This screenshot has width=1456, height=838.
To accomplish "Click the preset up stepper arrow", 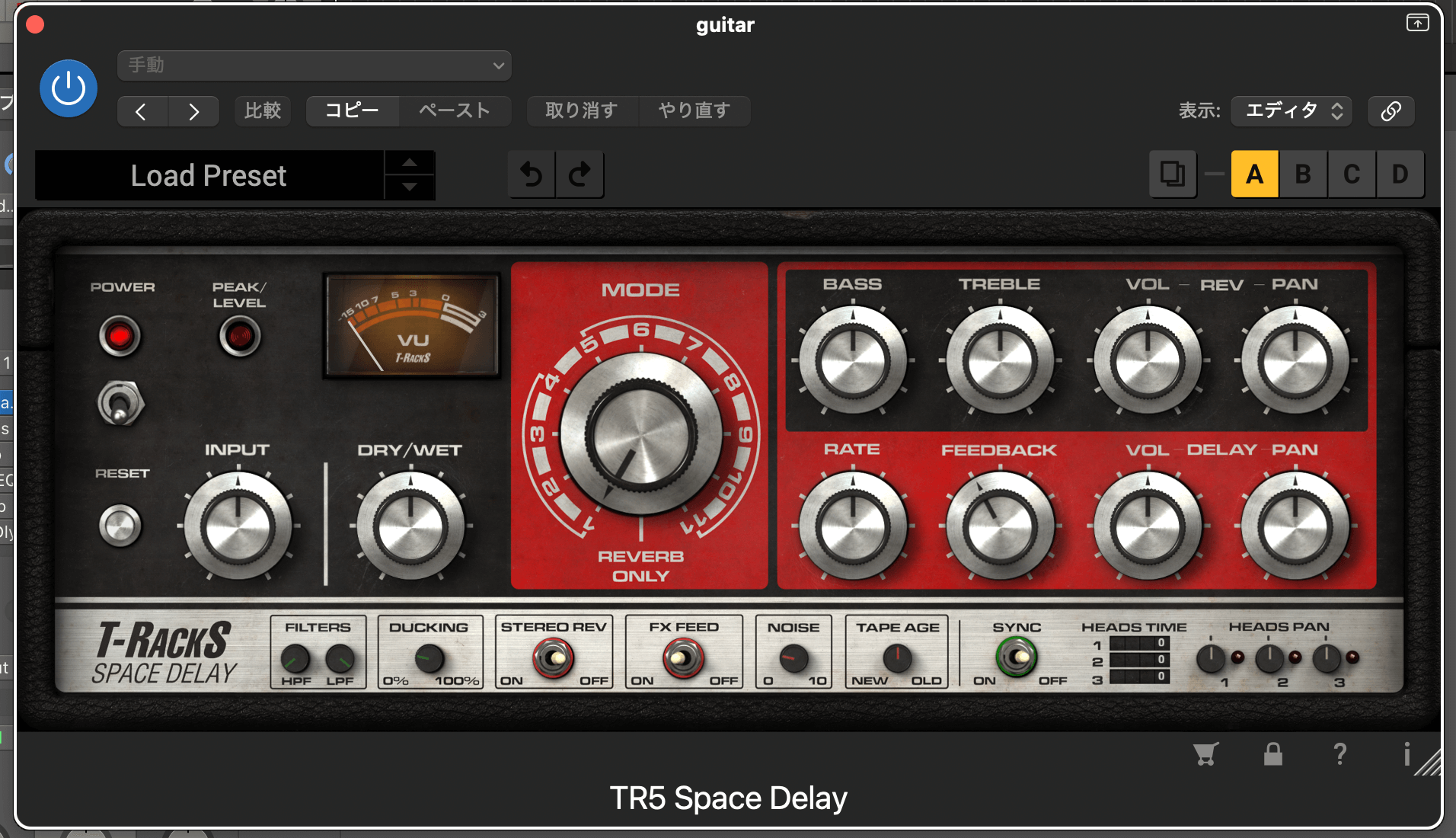I will (410, 162).
